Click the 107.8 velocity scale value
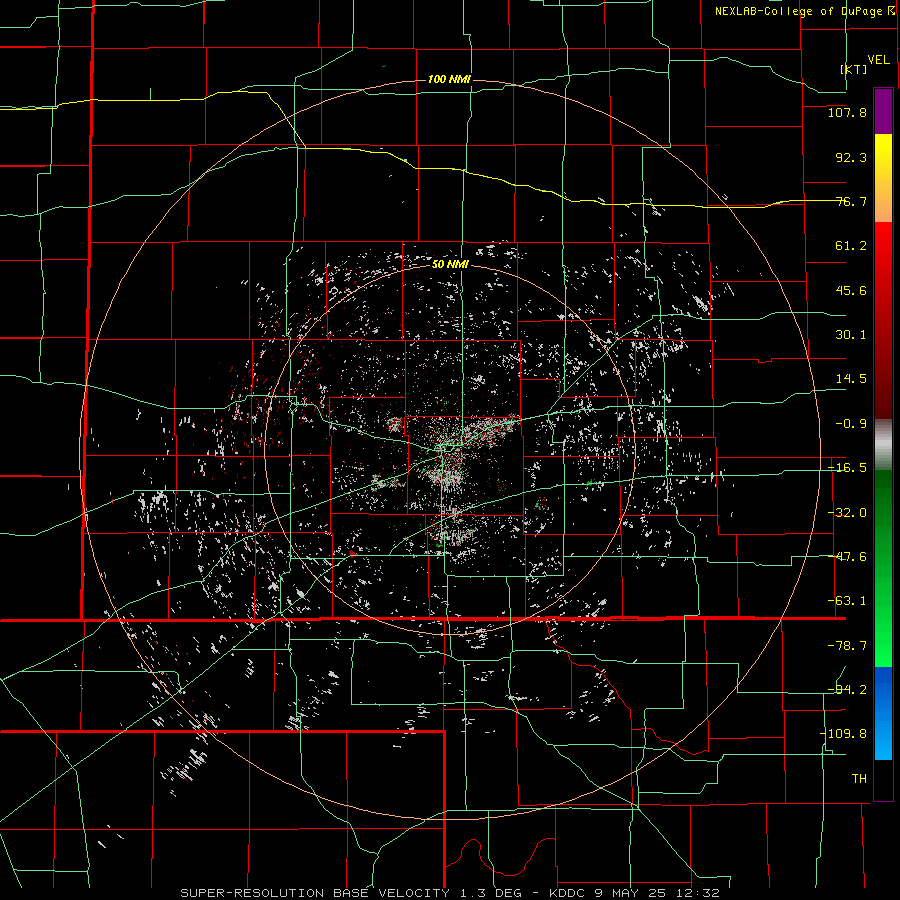Viewport: 900px width, 900px height. 847,112
